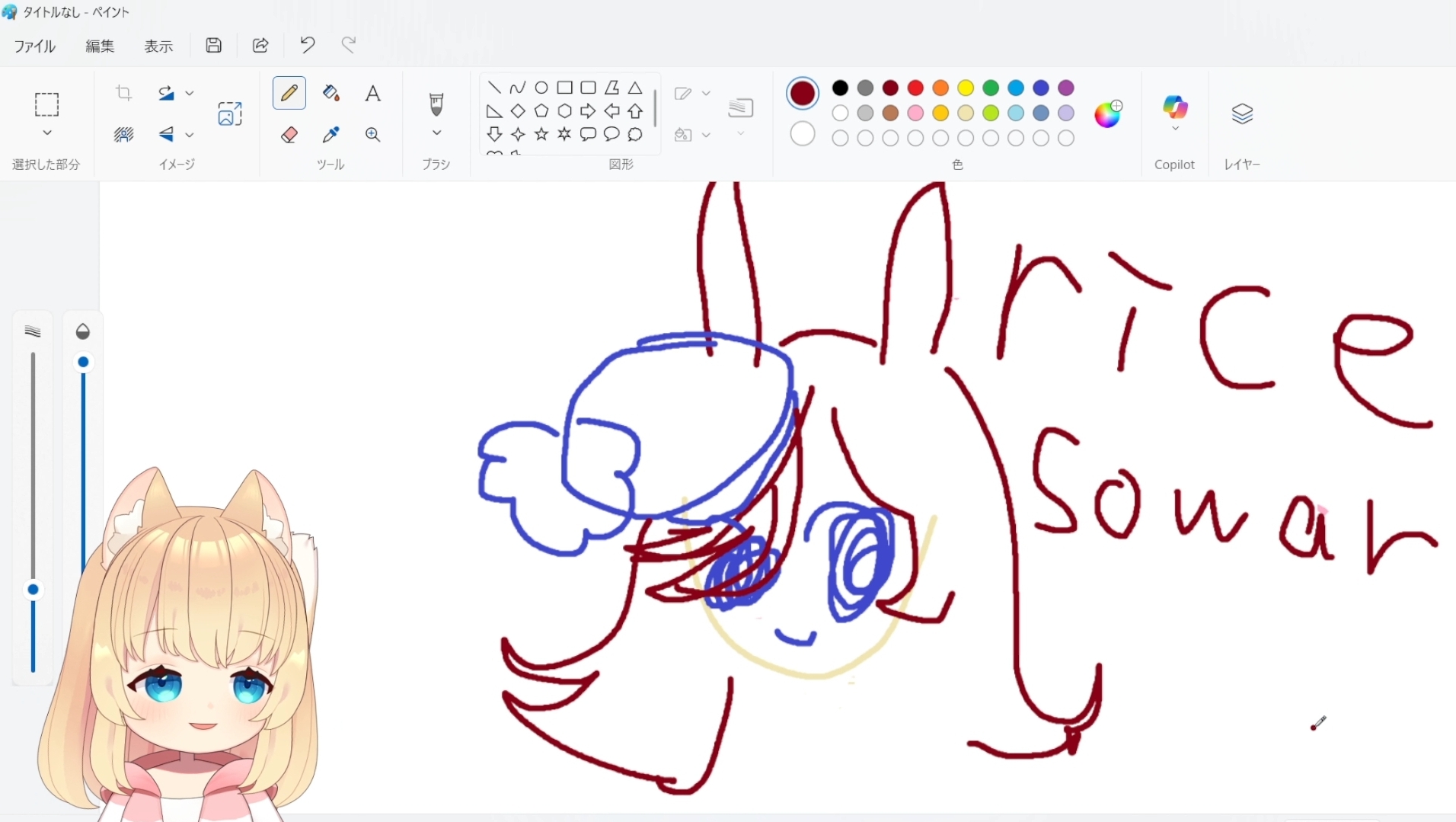Viewport: 1456px width, 822px height.
Task: Open the 表示 menu
Action: pos(159,46)
